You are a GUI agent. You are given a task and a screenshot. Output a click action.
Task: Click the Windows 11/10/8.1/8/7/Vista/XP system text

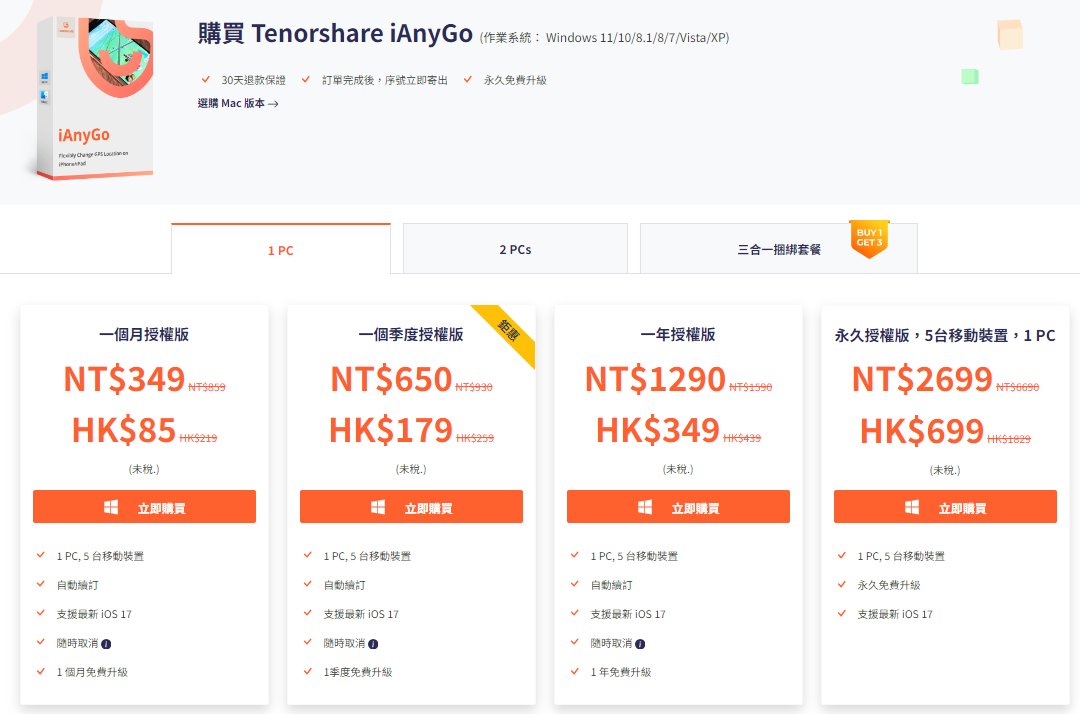(x=637, y=38)
